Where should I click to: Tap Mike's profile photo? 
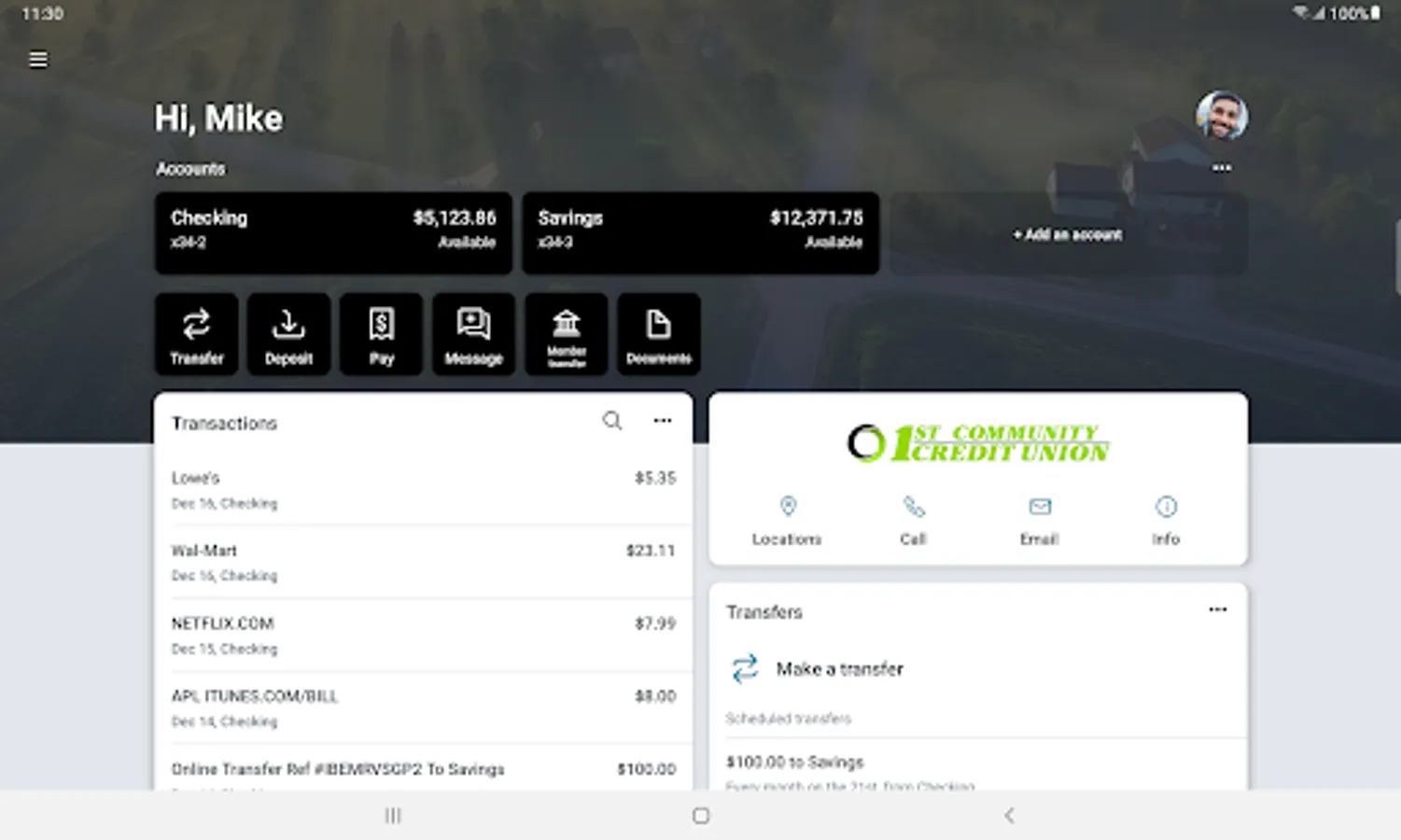click(x=1222, y=116)
